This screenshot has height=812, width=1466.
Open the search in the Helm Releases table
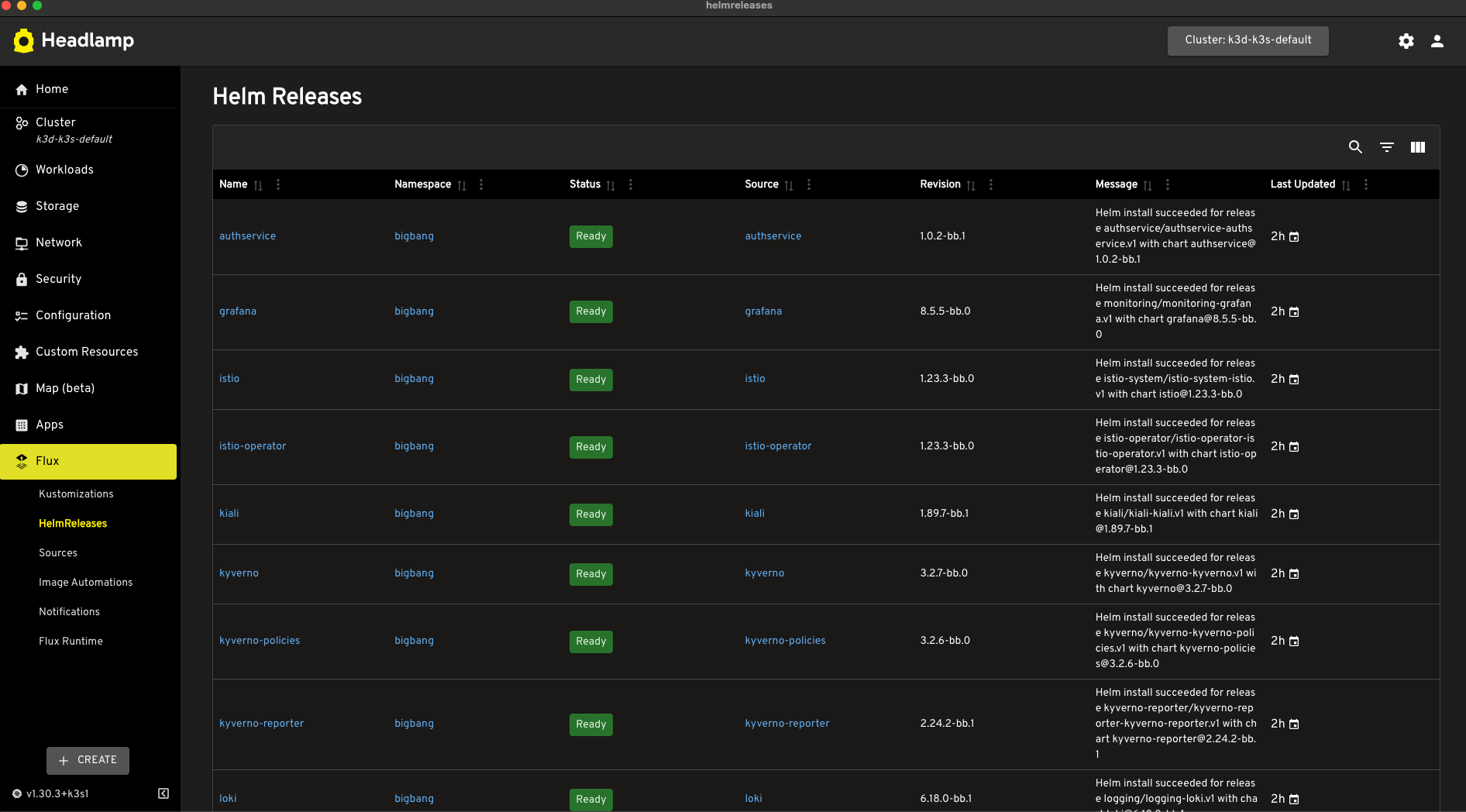1355,147
